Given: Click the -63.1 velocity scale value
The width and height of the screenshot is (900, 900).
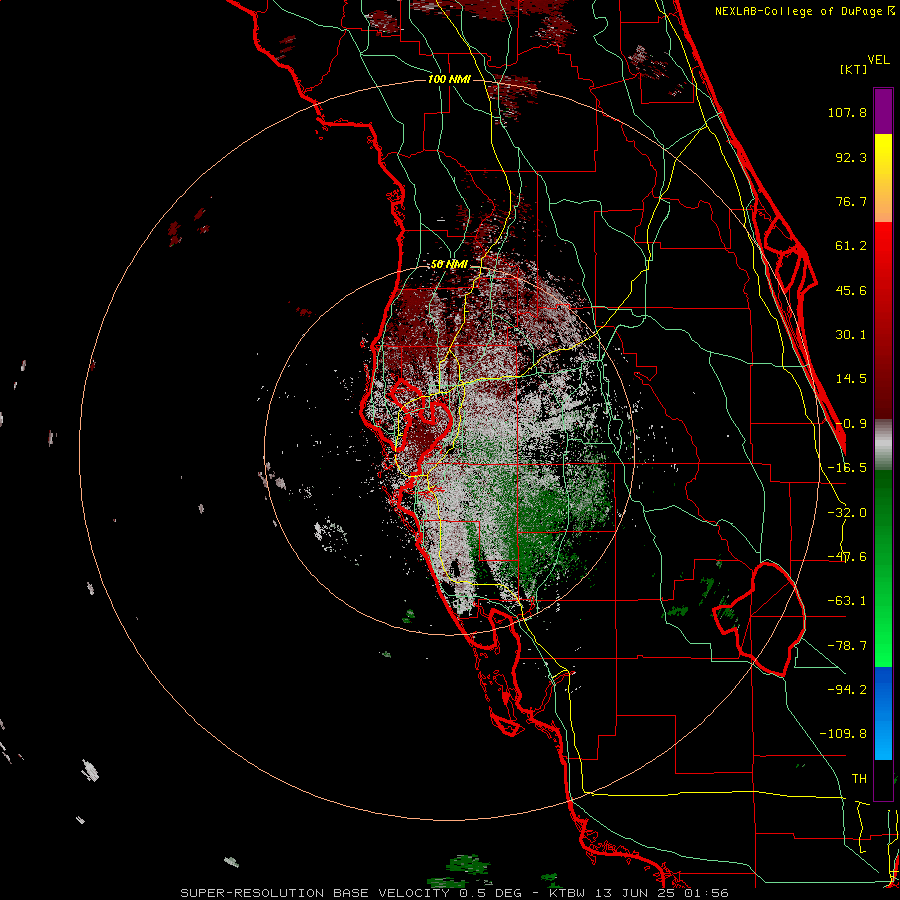Looking at the screenshot, I should point(847,601).
